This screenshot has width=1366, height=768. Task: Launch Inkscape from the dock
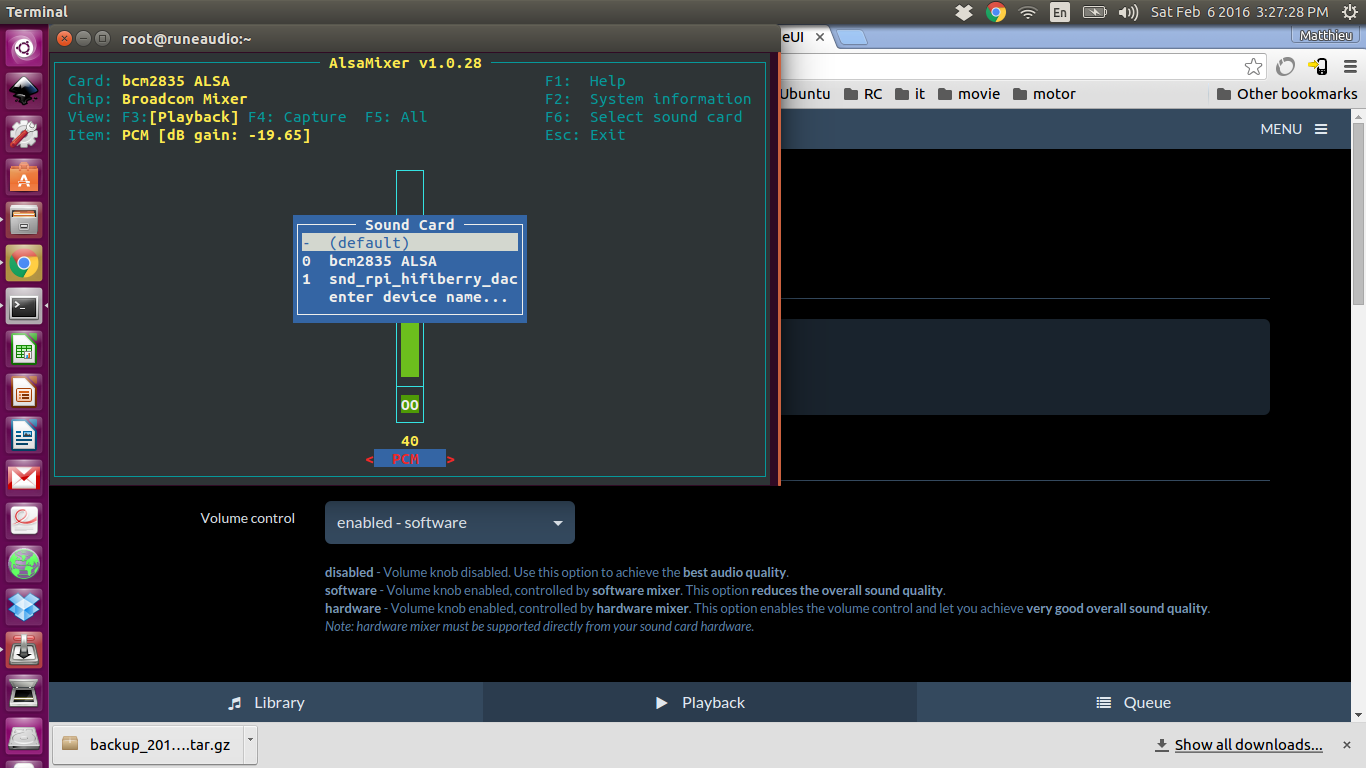(x=24, y=91)
